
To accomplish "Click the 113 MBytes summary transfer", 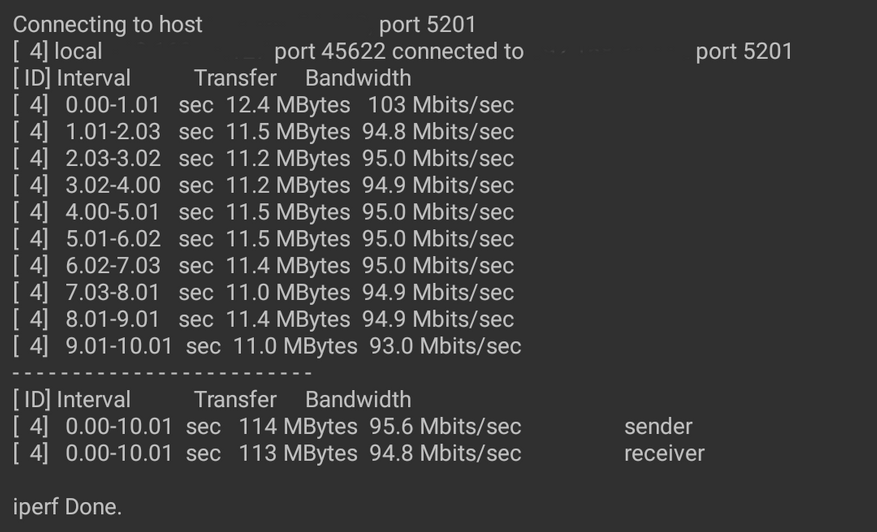I will pyautogui.click(x=298, y=454).
